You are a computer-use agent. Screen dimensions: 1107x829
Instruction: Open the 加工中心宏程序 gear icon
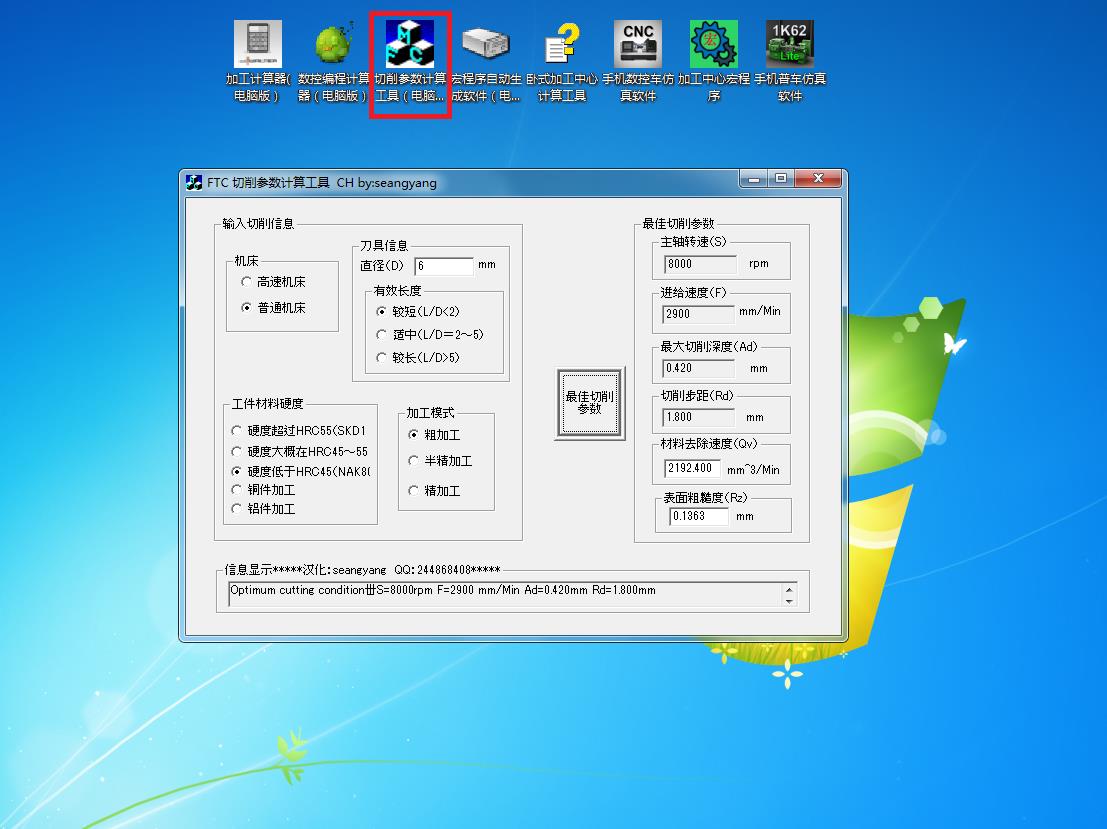pos(714,61)
